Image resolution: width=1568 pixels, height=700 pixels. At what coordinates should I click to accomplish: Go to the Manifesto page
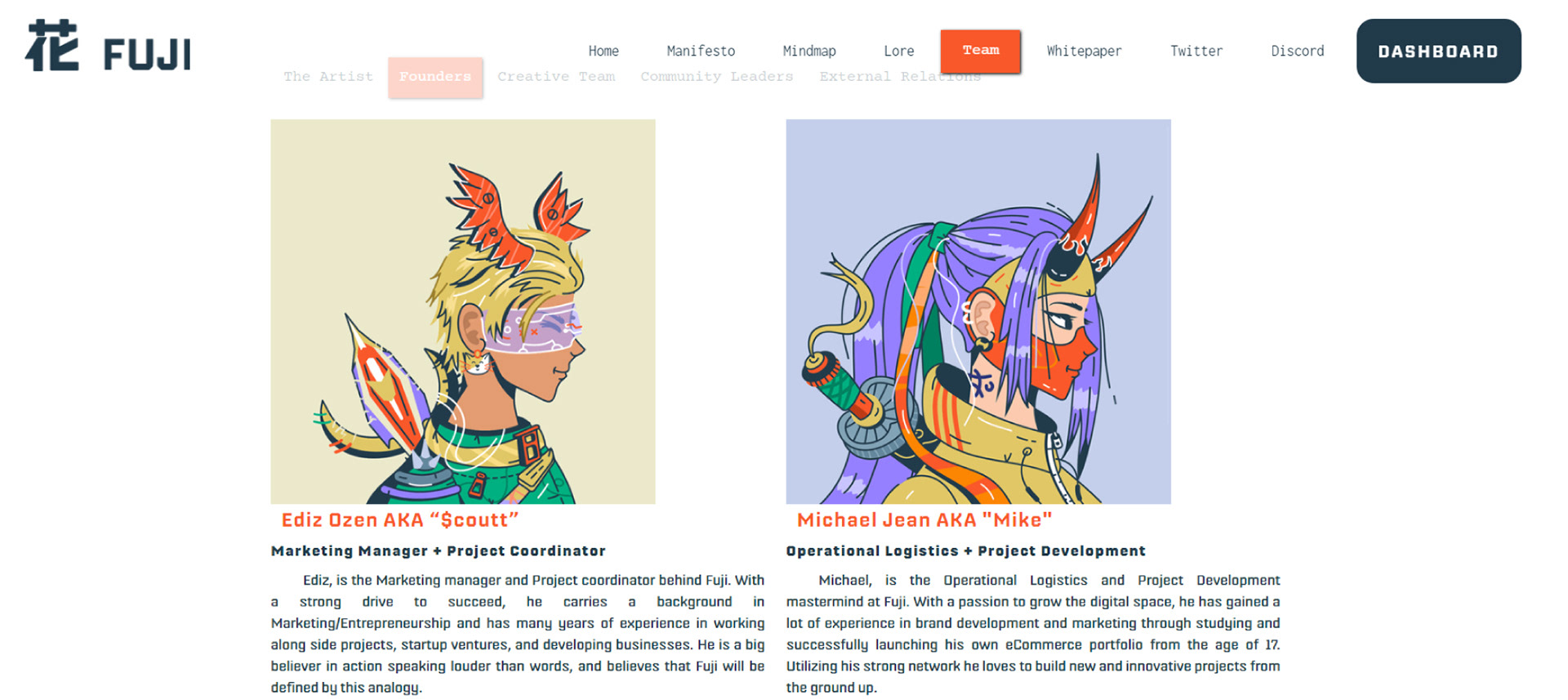(701, 51)
